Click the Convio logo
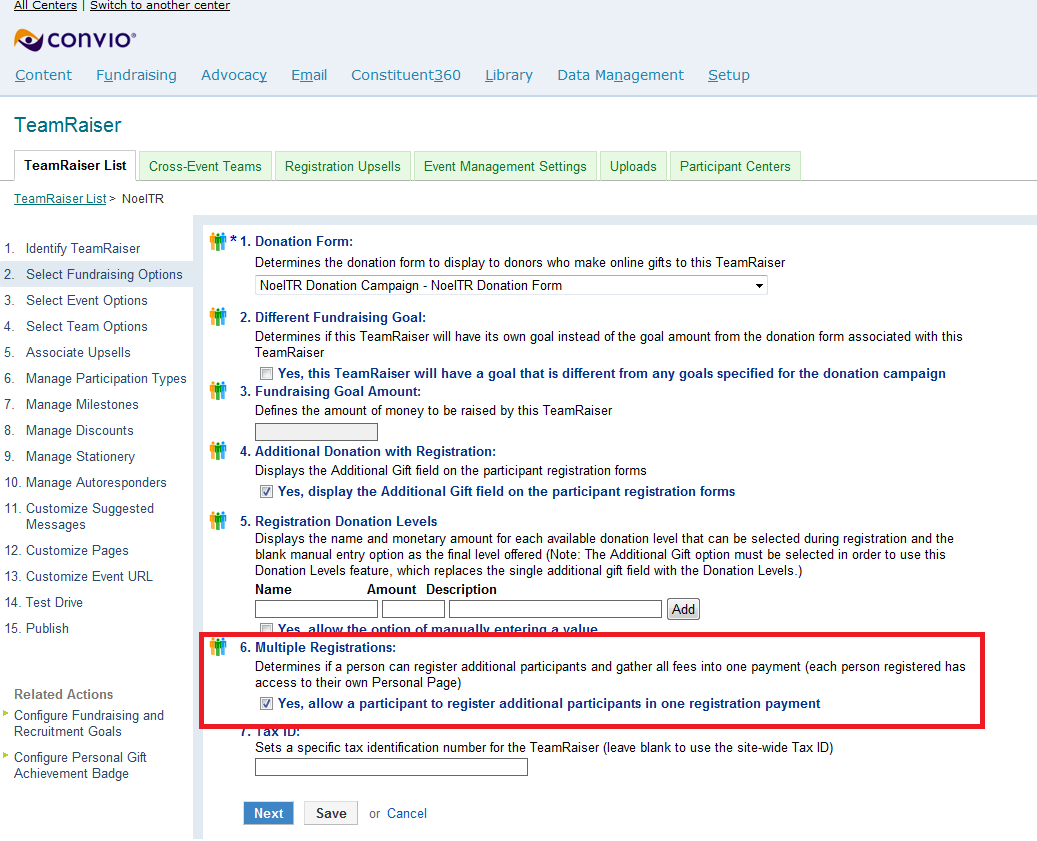 click(x=75, y=40)
